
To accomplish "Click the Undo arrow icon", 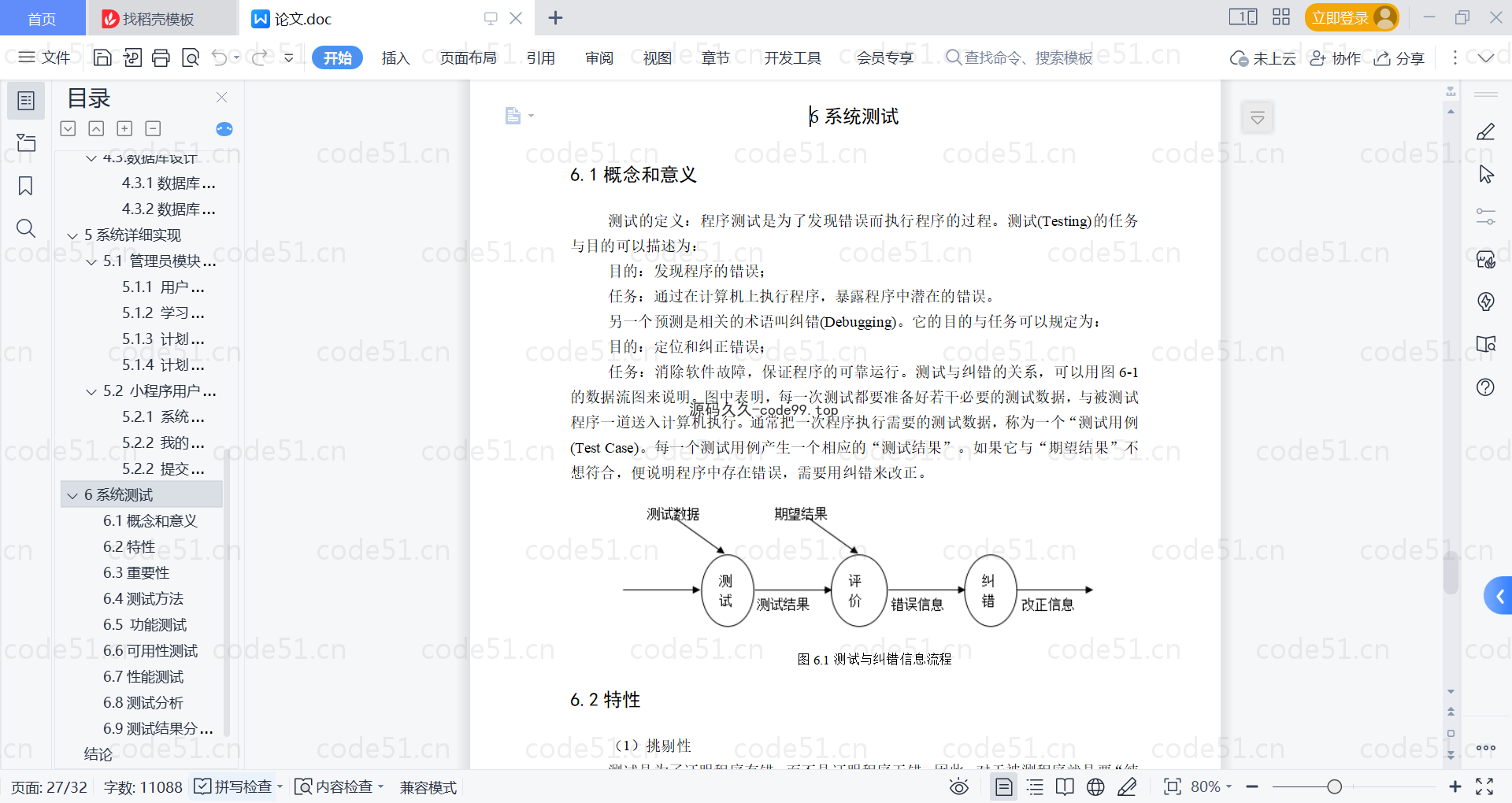I will [x=220, y=57].
